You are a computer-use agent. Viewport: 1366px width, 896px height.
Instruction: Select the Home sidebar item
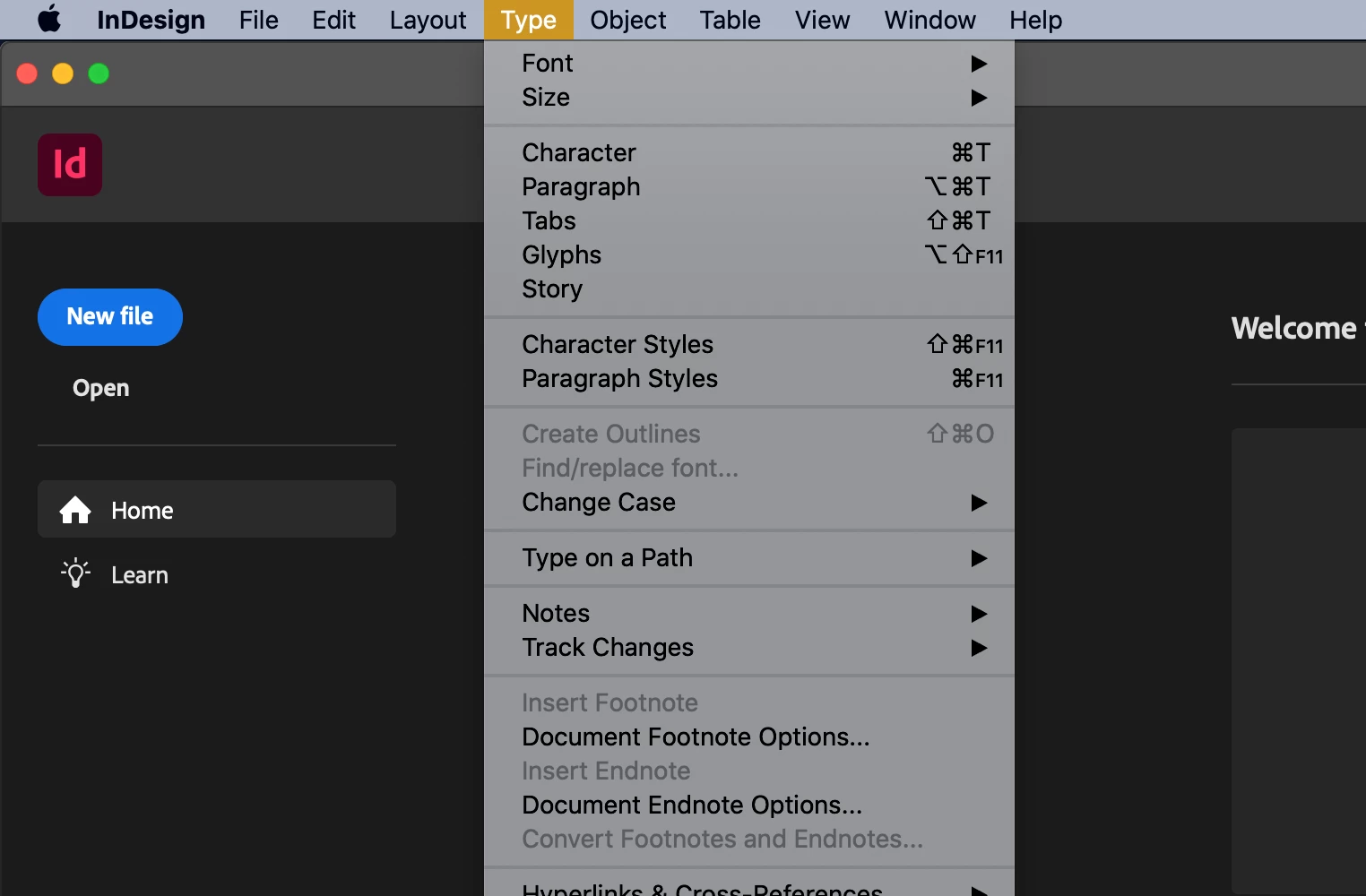click(217, 509)
